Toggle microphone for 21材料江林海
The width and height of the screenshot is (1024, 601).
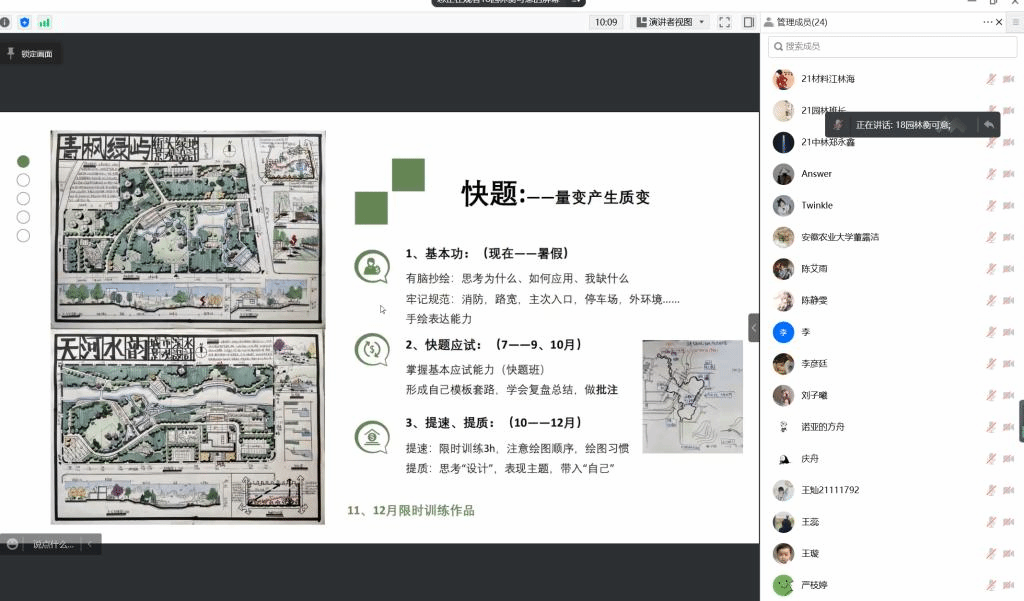click(x=990, y=79)
